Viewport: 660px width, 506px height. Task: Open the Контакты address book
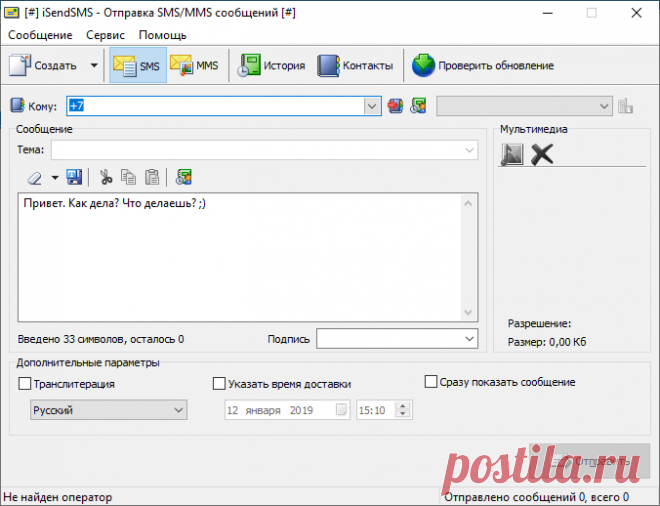tap(355, 65)
